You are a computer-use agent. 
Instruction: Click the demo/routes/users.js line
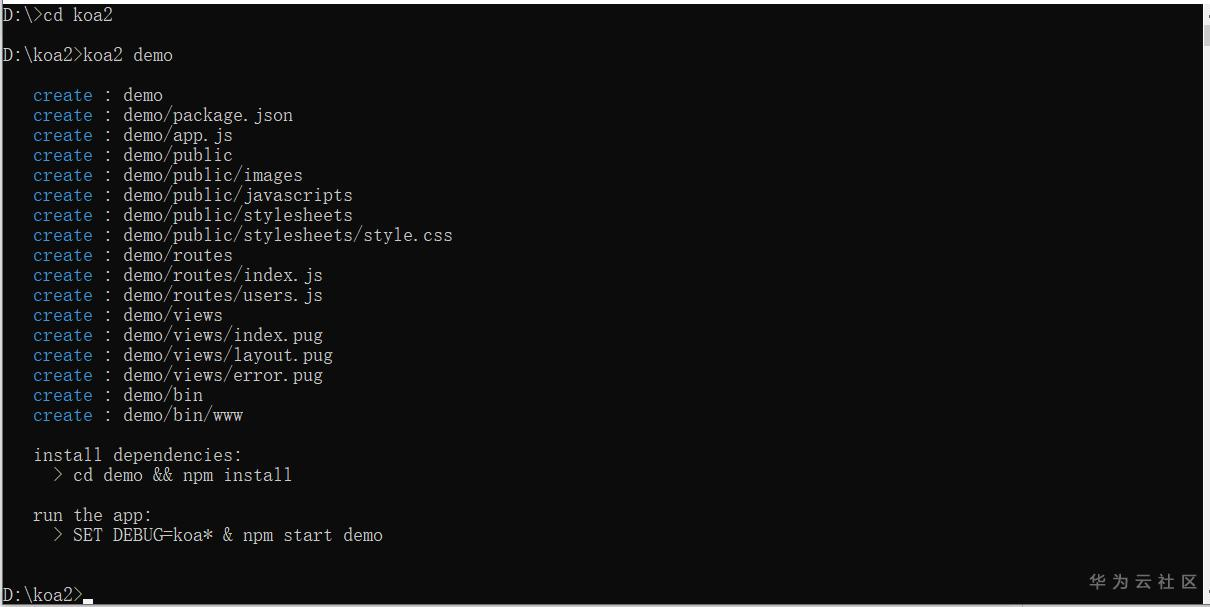click(222, 295)
